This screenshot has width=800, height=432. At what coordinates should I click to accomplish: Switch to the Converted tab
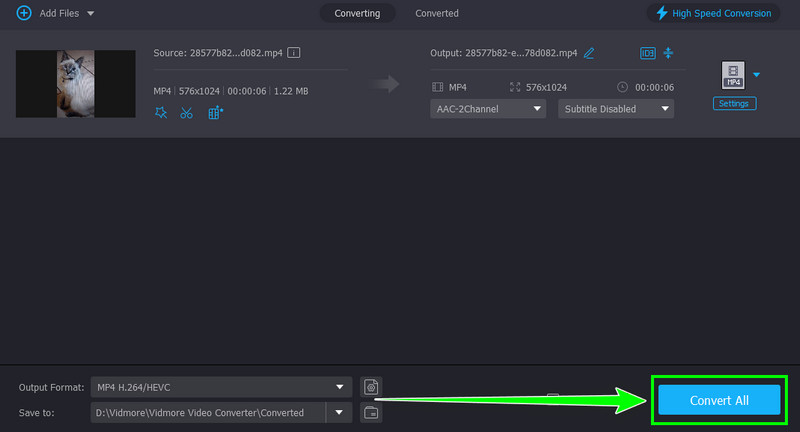pos(437,13)
